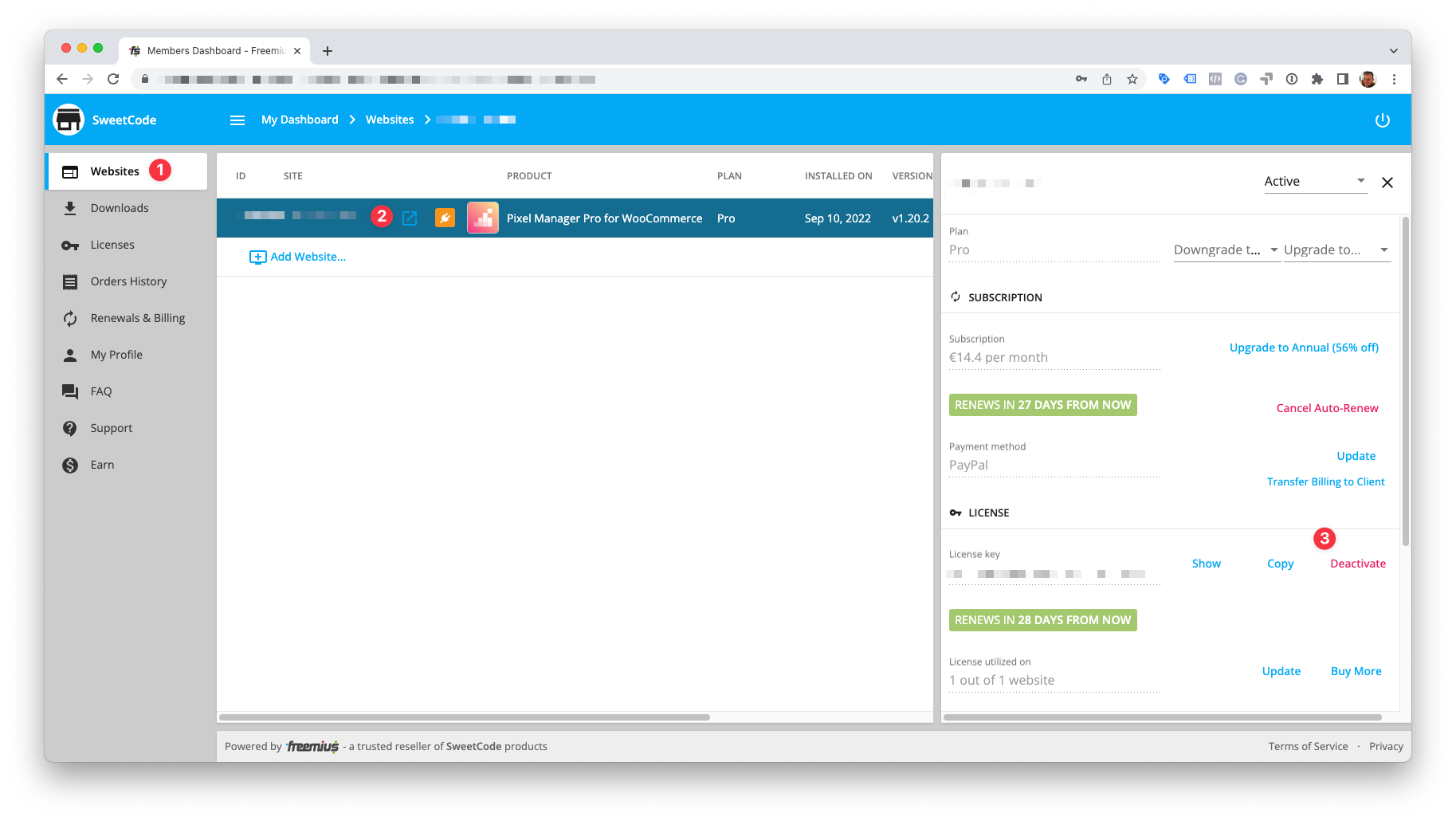This screenshot has height=821, width=1456.
Task: Click the Licenses key icon
Action: click(x=70, y=245)
